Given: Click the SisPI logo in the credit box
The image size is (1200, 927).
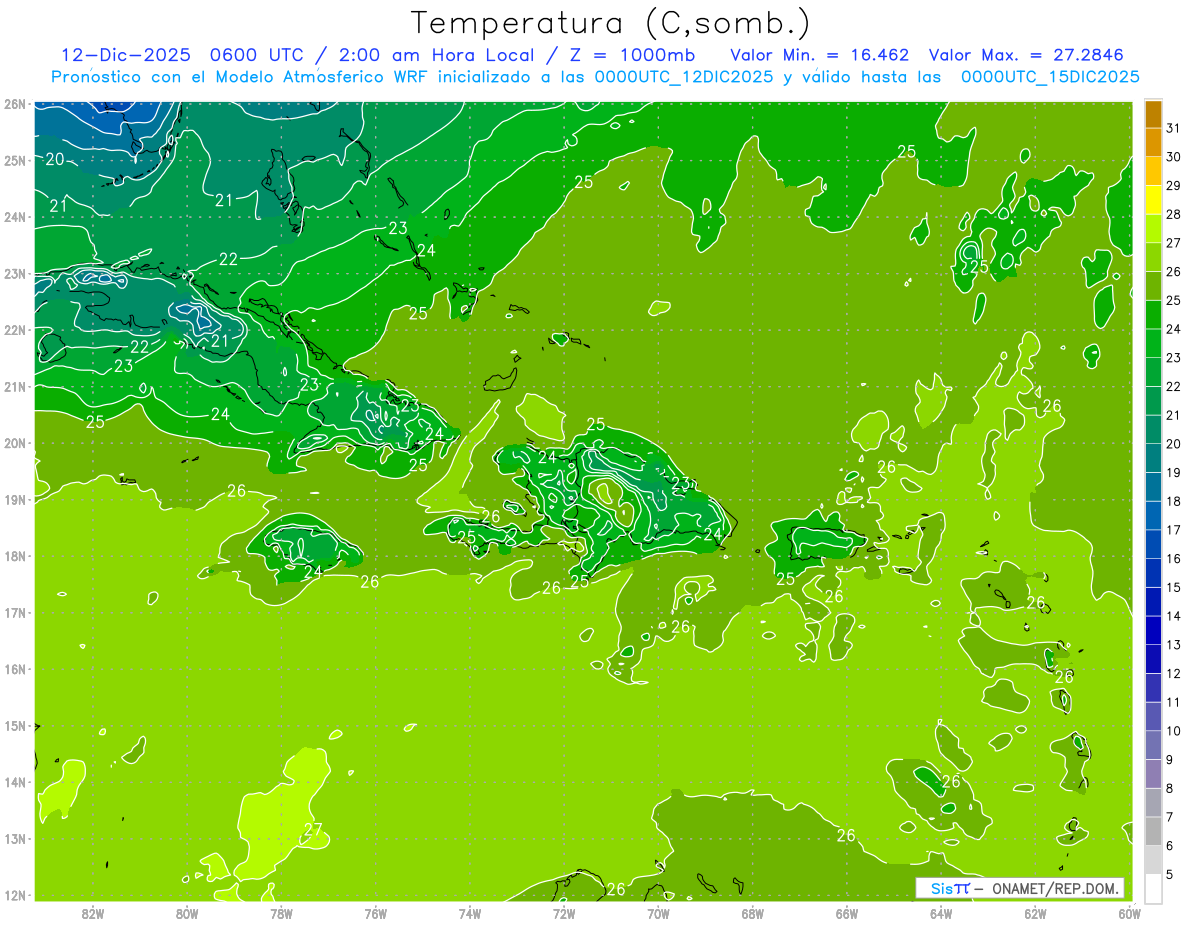Looking at the screenshot, I should pos(948,888).
